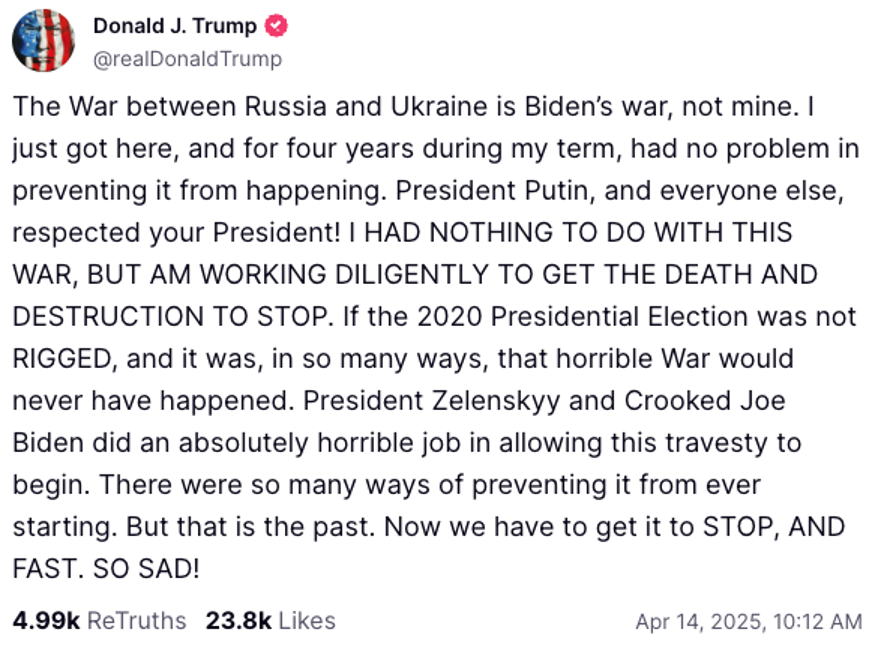
Task: Click the flag-painted profile avatar
Action: pyautogui.click(x=44, y=40)
